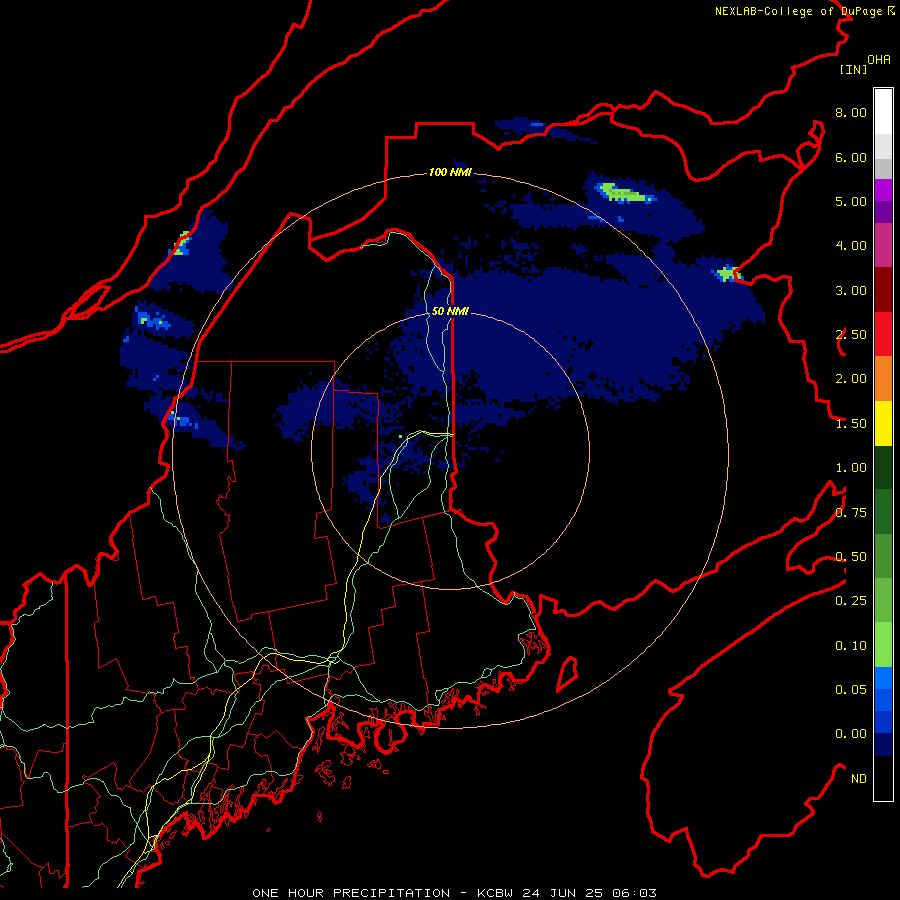900x900 pixels.
Task: Click the 5.00 legend value
Action: pyautogui.click(x=851, y=201)
